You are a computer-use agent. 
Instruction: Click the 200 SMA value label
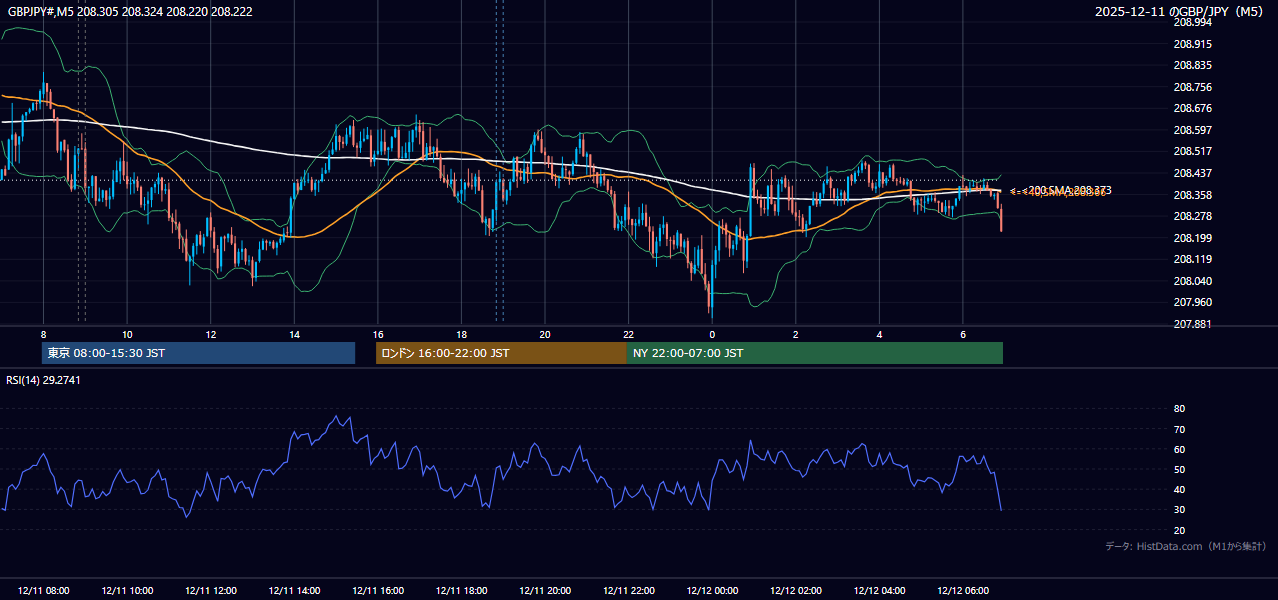click(x=1068, y=190)
